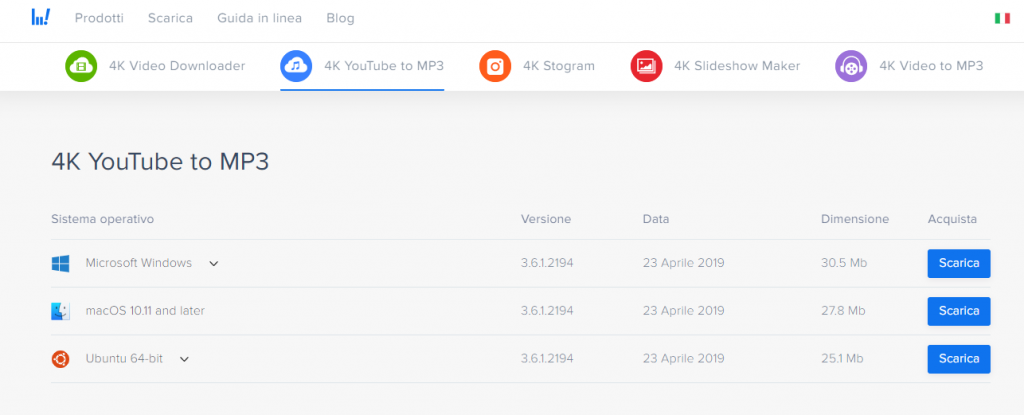1024x415 pixels.
Task: Click the purple Video to MP3 icon
Action: [x=851, y=66]
